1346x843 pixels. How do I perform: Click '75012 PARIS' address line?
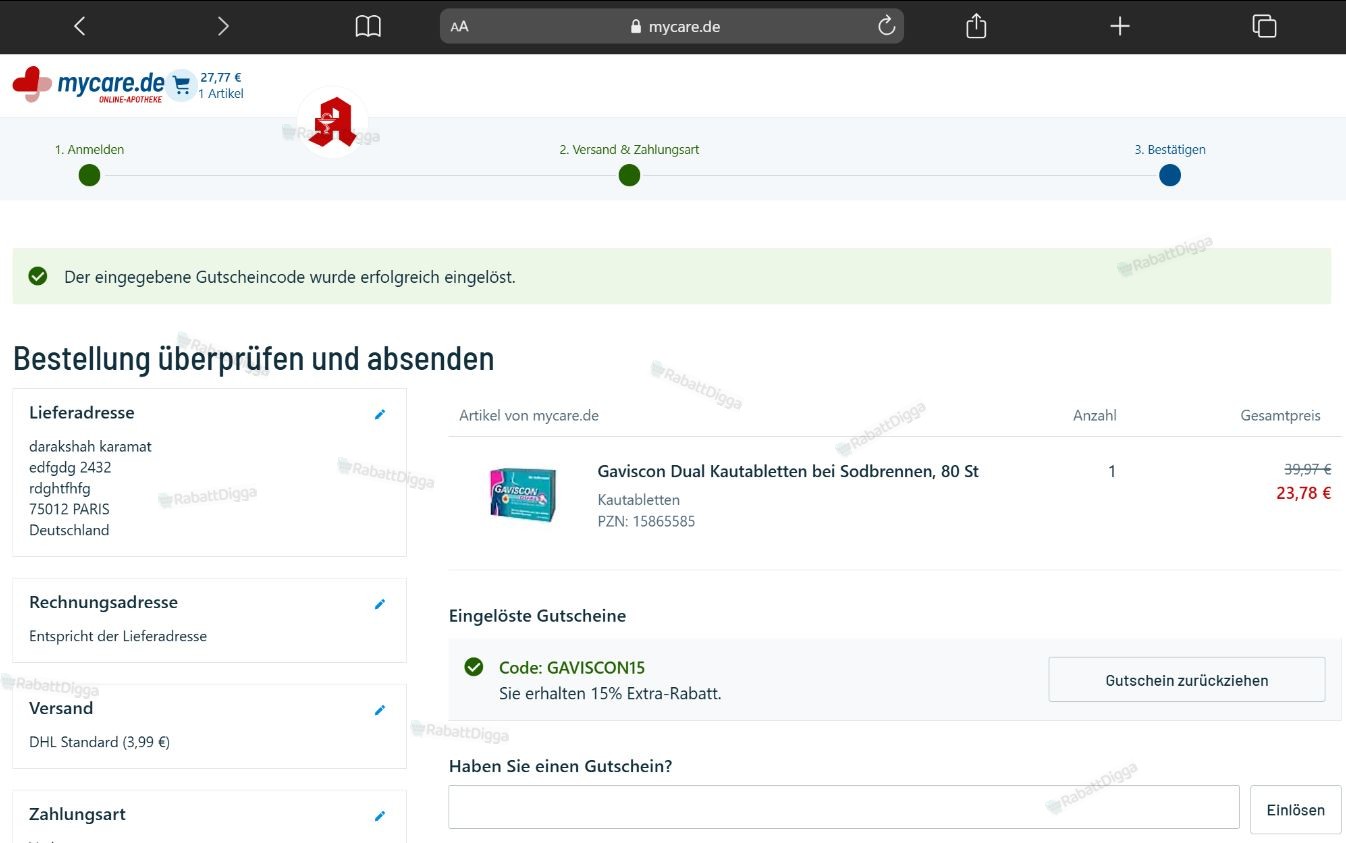pos(69,509)
